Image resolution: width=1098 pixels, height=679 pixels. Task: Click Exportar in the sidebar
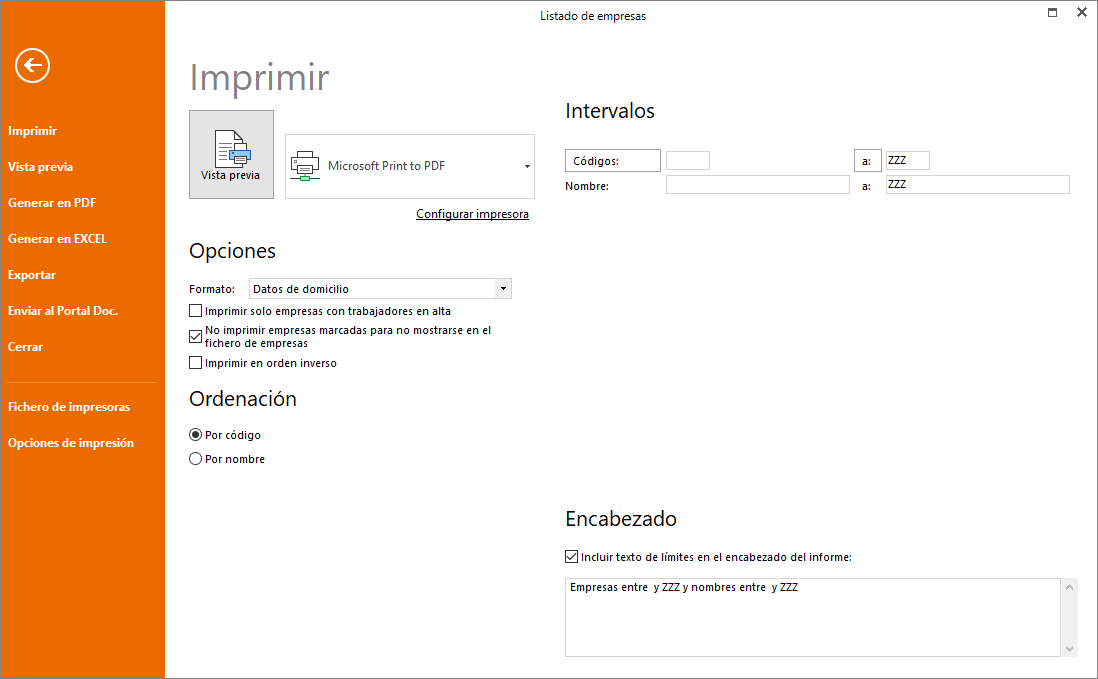32,275
